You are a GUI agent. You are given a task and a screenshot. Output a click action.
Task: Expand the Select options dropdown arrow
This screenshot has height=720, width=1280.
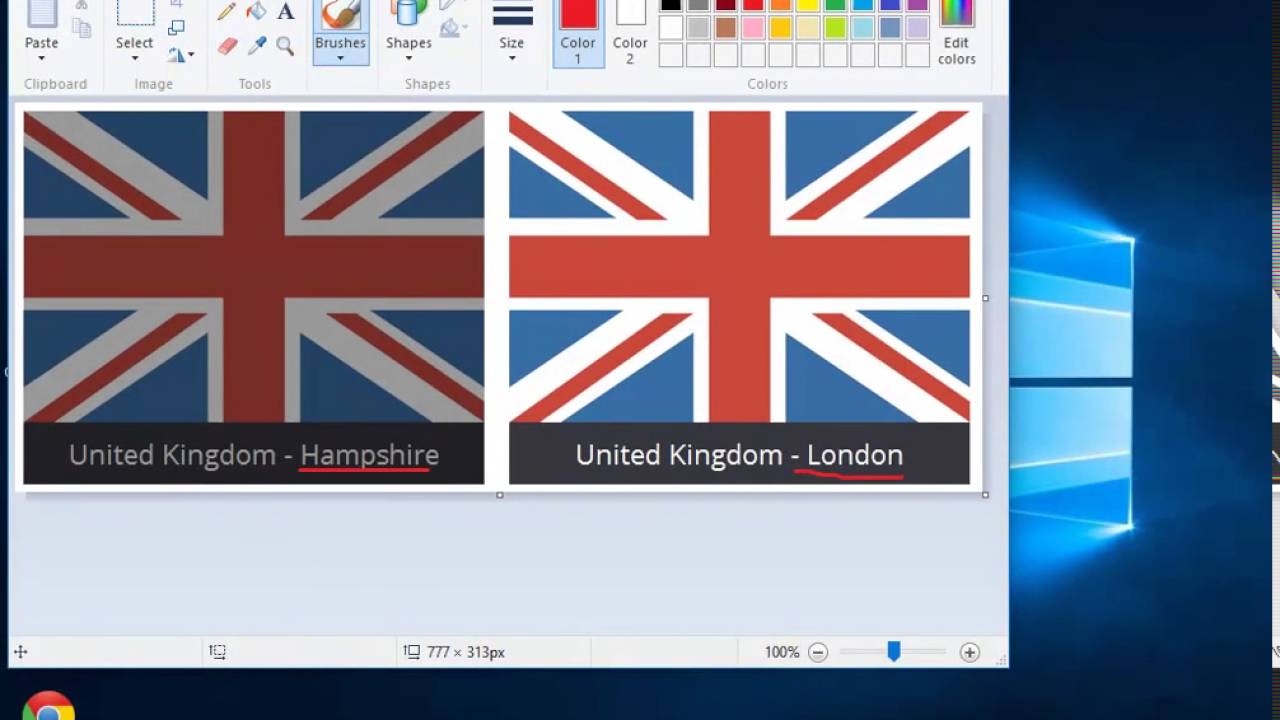coord(134,58)
